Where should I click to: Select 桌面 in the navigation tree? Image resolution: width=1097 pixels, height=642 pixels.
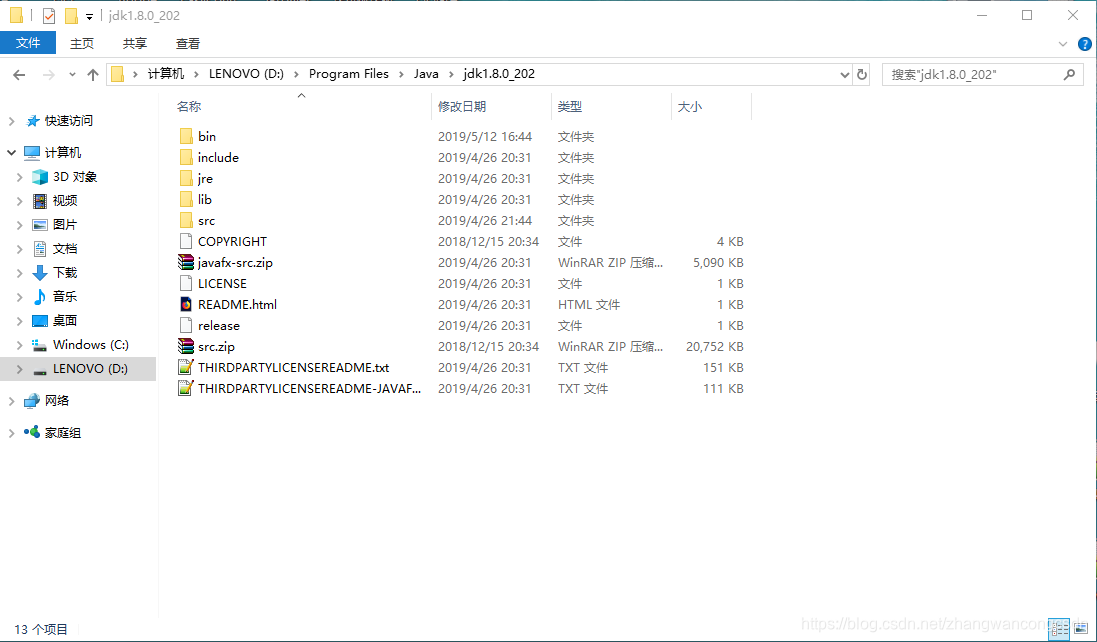(x=64, y=320)
